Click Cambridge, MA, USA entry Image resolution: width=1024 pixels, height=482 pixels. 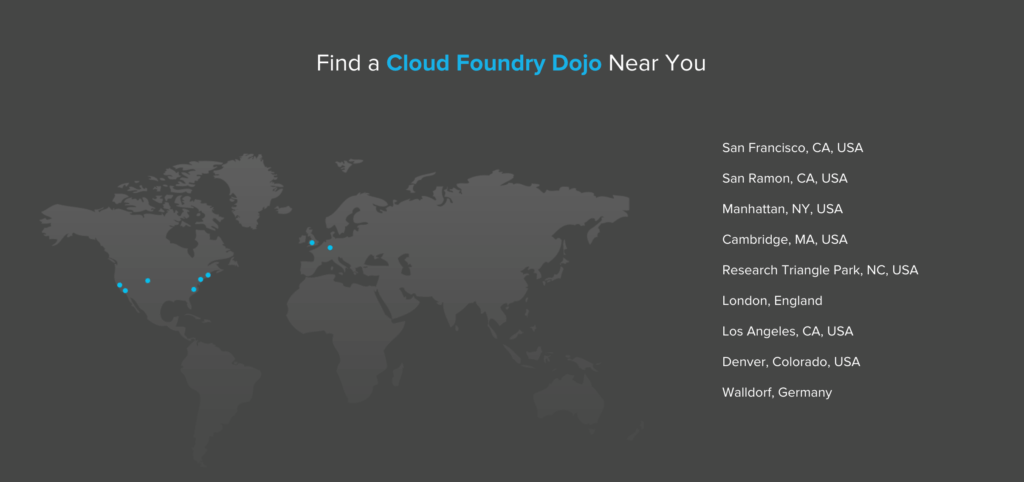pyautogui.click(x=784, y=240)
